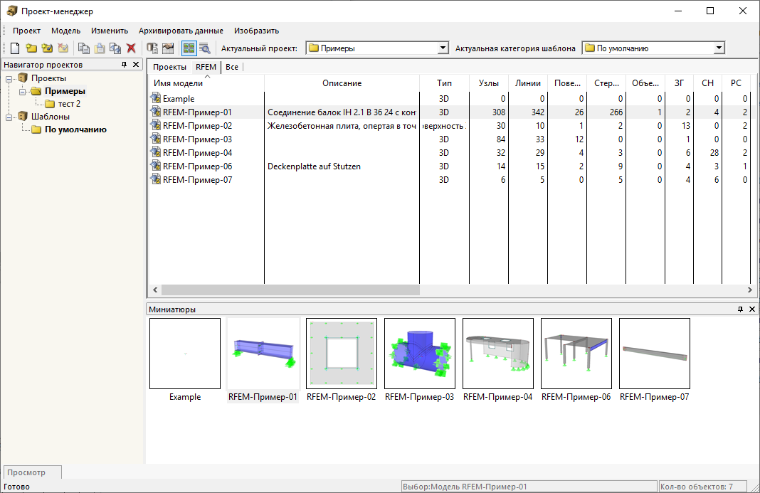Sort by Имя модели column header

(206, 83)
